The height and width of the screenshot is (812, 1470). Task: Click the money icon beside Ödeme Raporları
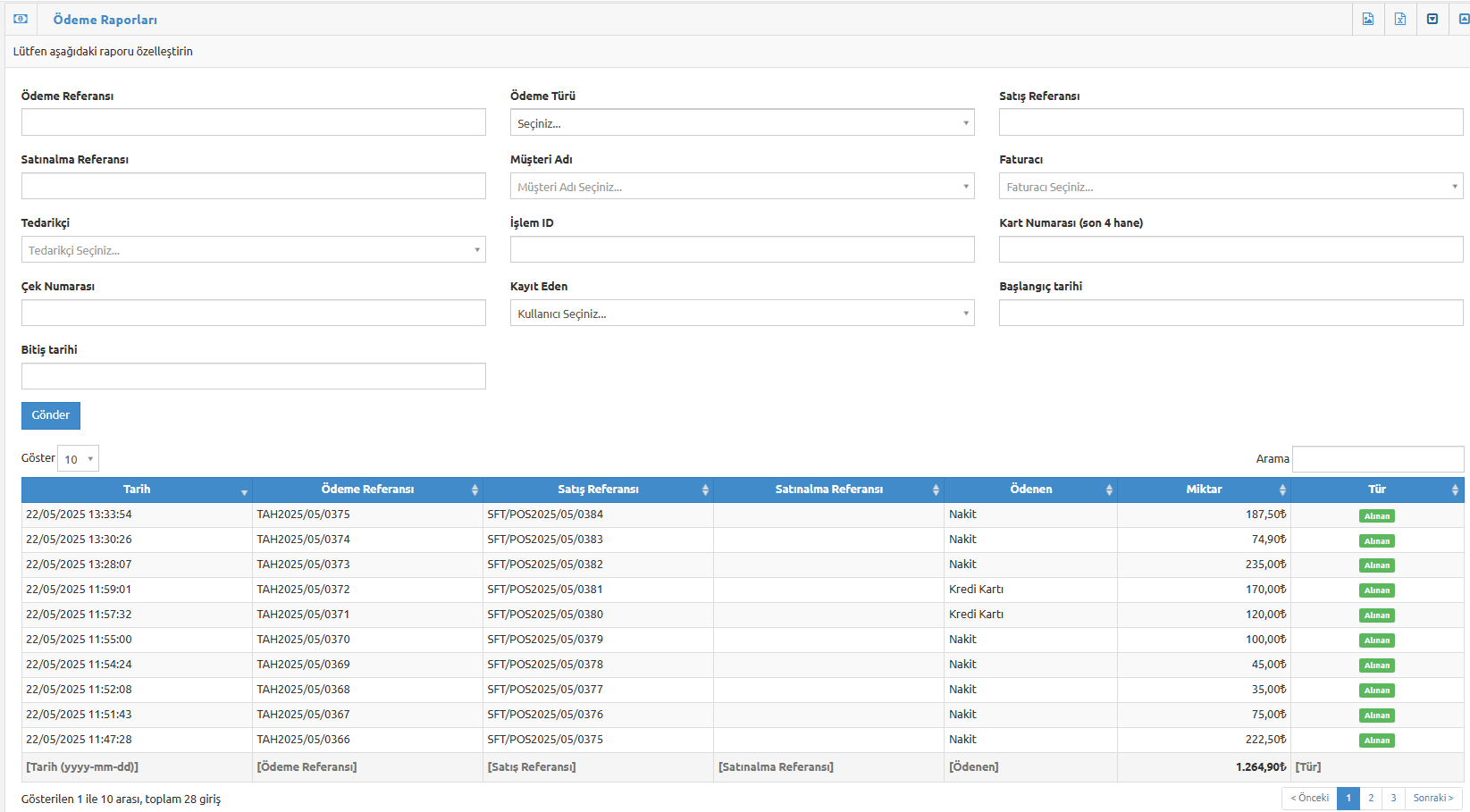(x=21, y=19)
